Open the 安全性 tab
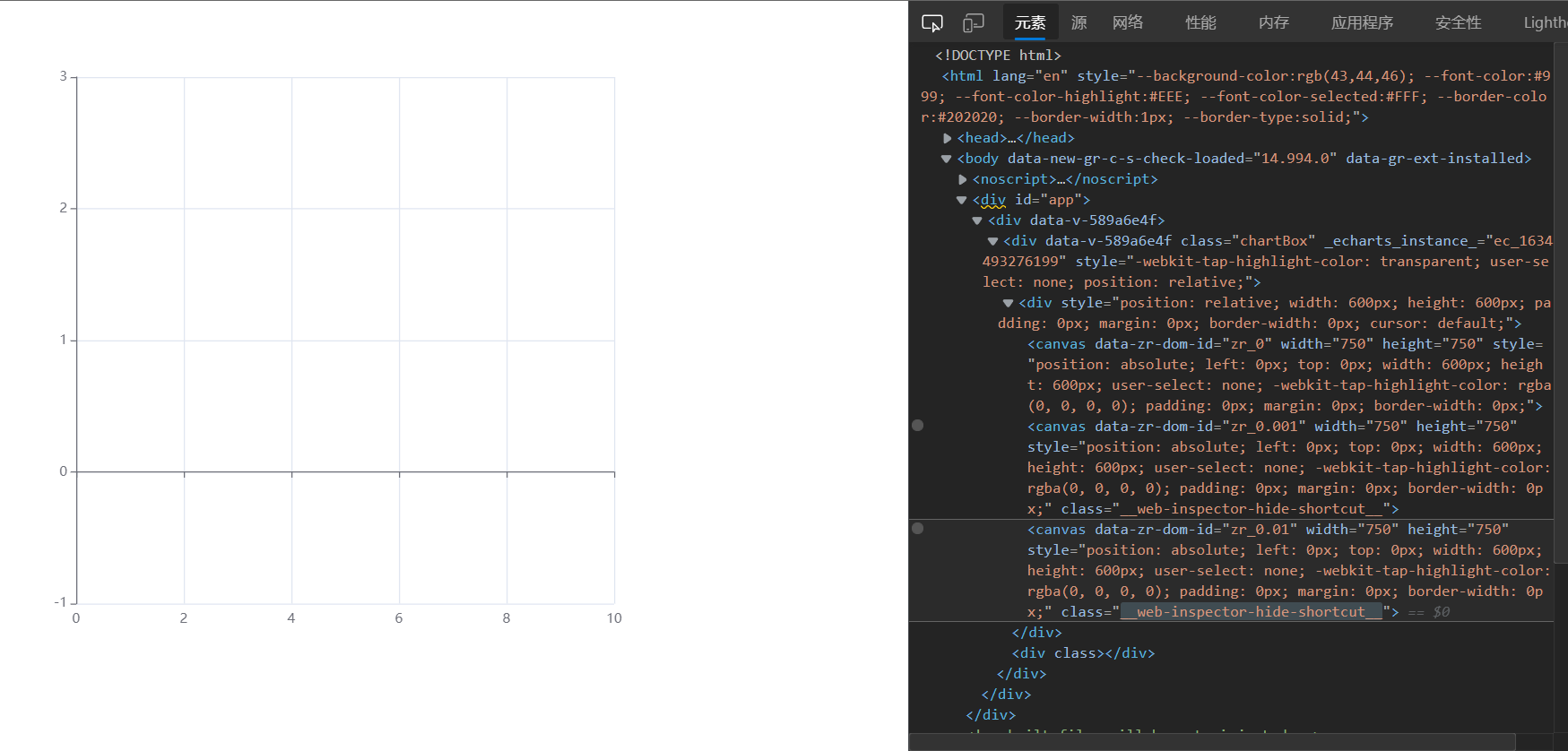The height and width of the screenshot is (751, 1568). point(1459,23)
